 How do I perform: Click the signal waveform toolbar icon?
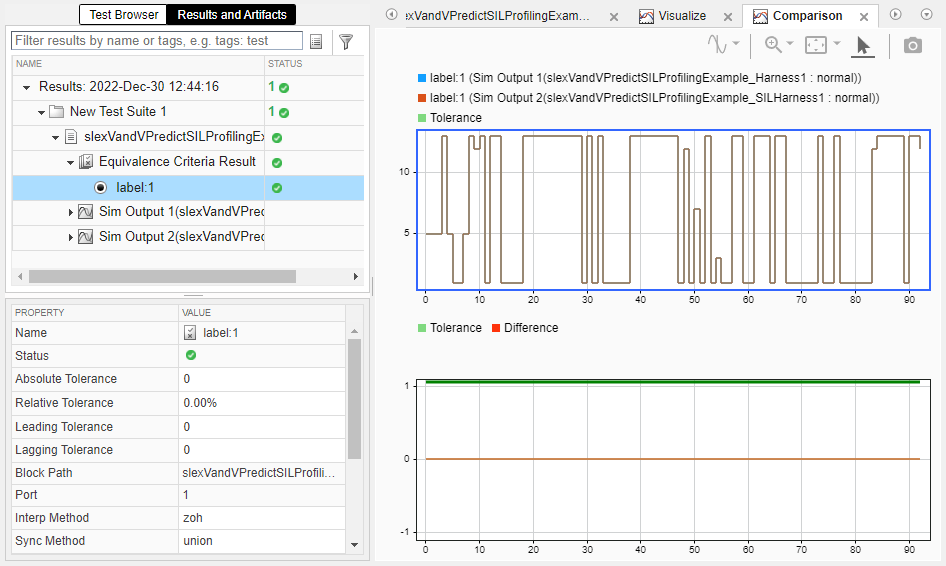718,45
